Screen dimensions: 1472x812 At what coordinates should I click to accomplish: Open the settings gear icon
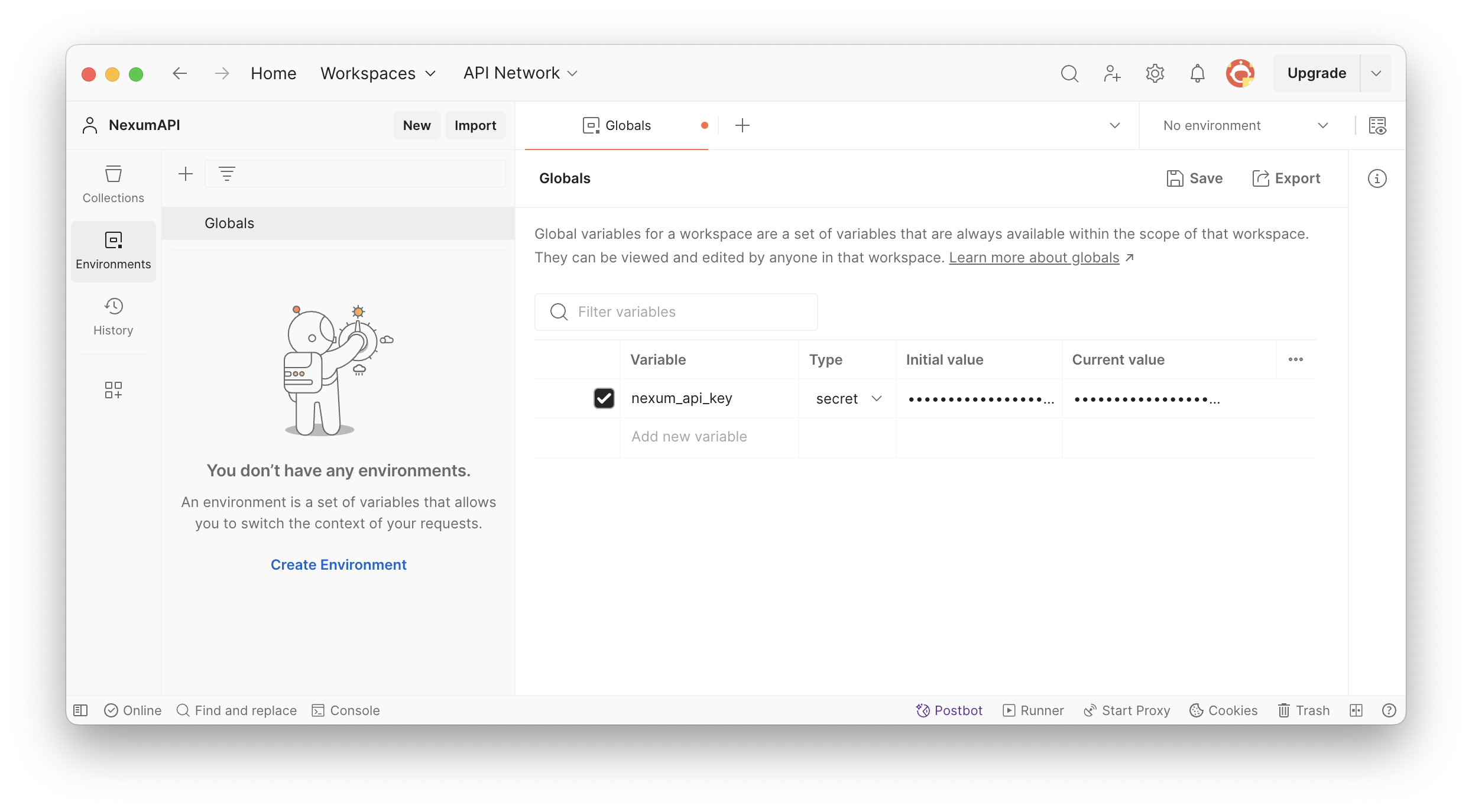pos(1155,73)
